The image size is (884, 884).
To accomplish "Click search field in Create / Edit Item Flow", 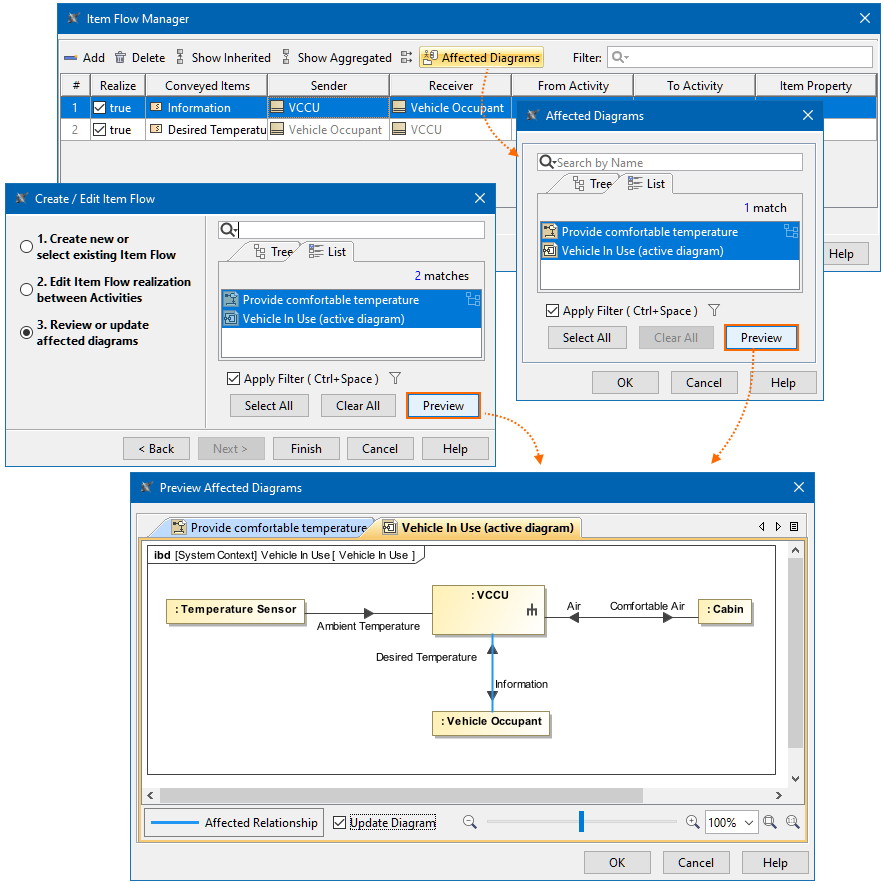I will coord(351,229).
